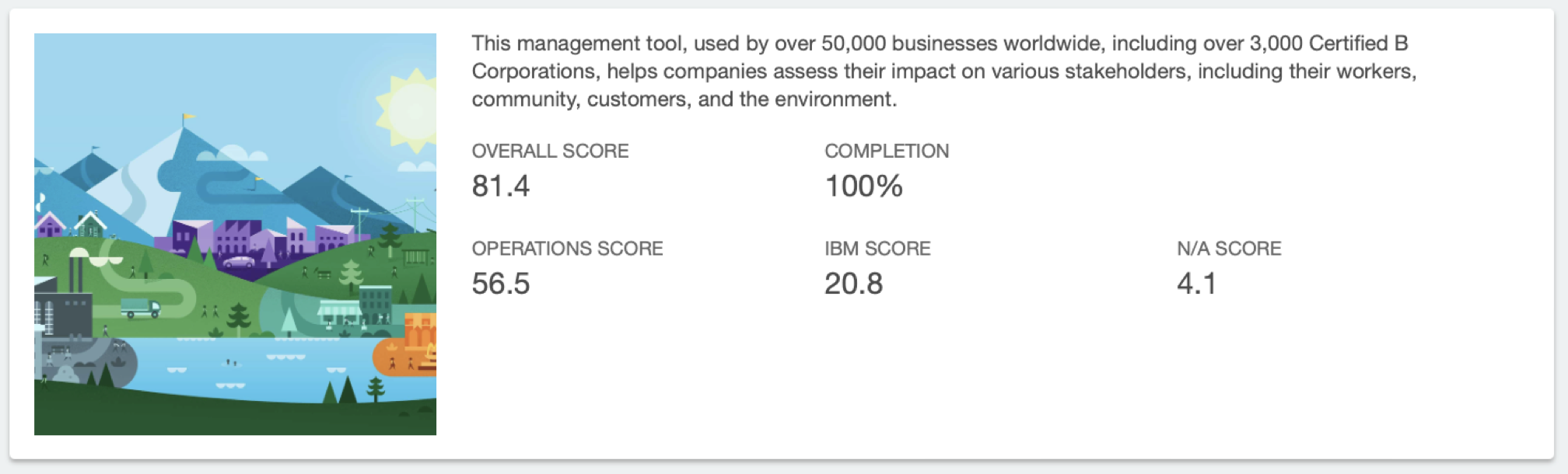Click the 100% completion value
The height and width of the screenshot is (474, 1568).
863,186
